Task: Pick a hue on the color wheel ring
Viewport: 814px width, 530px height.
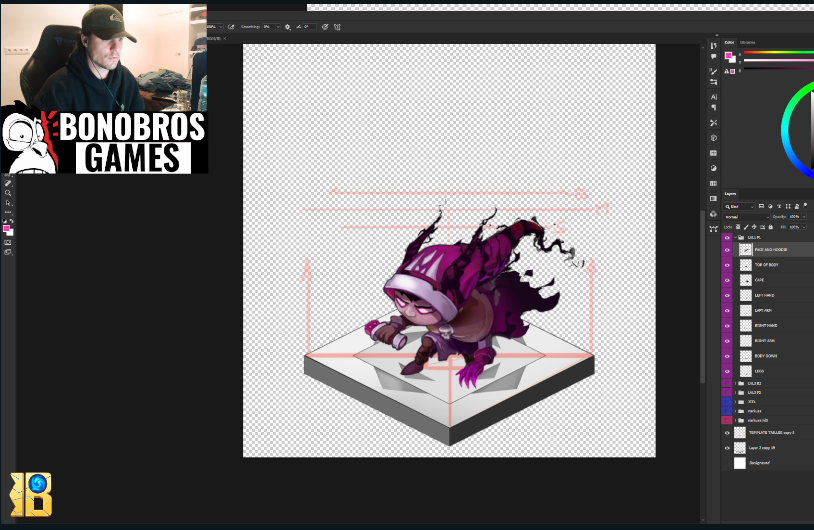Action: coord(785,130)
